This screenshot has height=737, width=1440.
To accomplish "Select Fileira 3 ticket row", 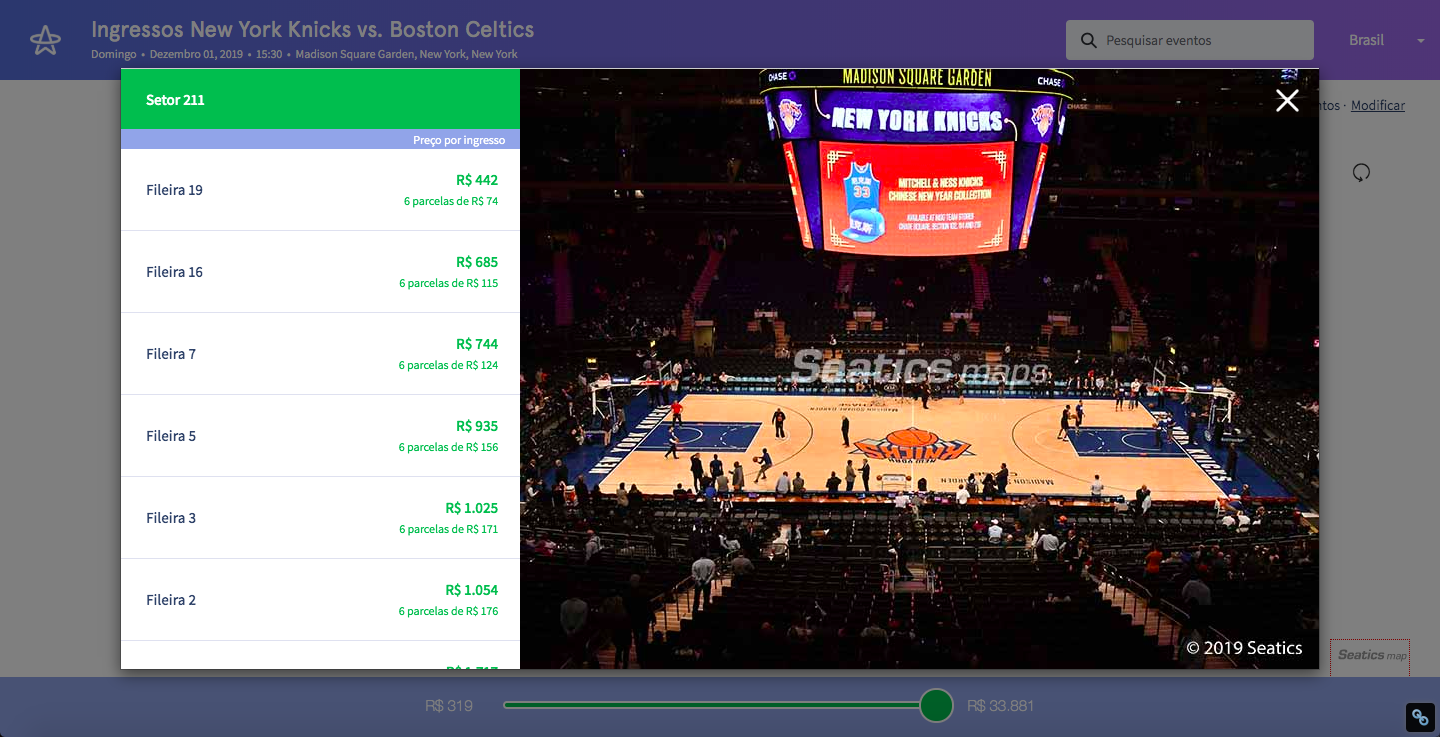I will point(320,518).
